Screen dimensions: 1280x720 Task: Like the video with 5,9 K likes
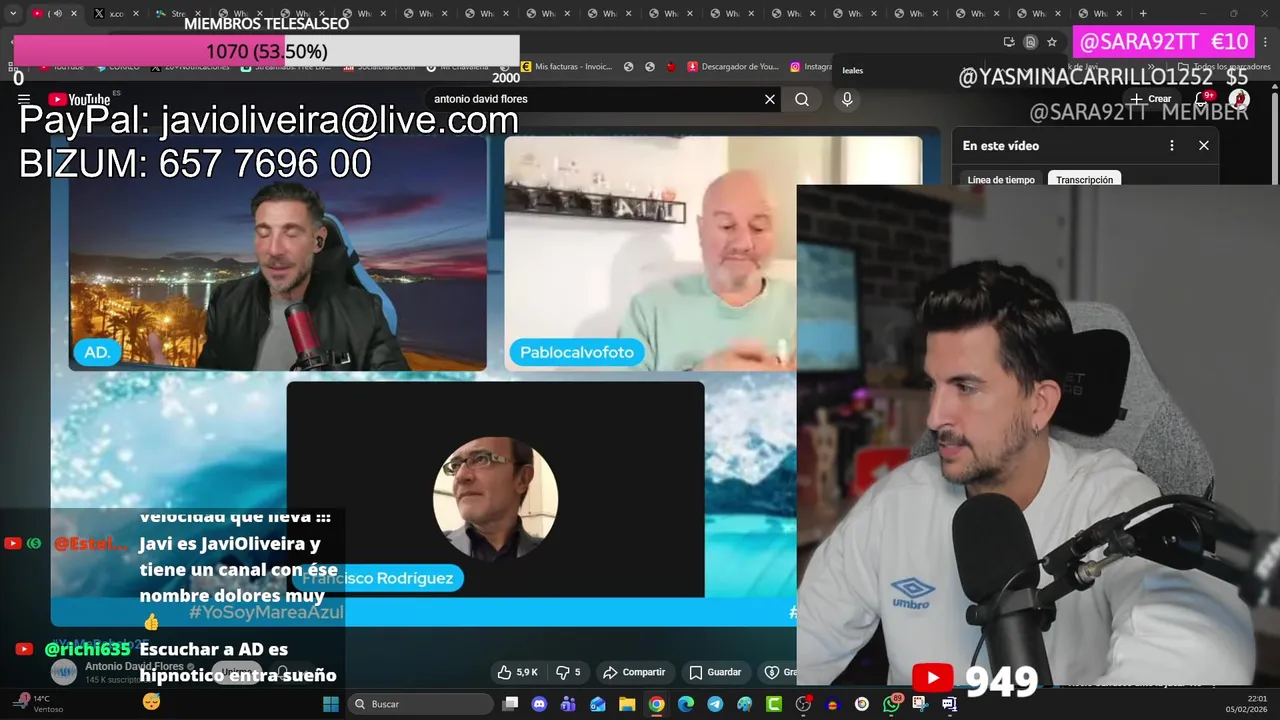coord(518,672)
